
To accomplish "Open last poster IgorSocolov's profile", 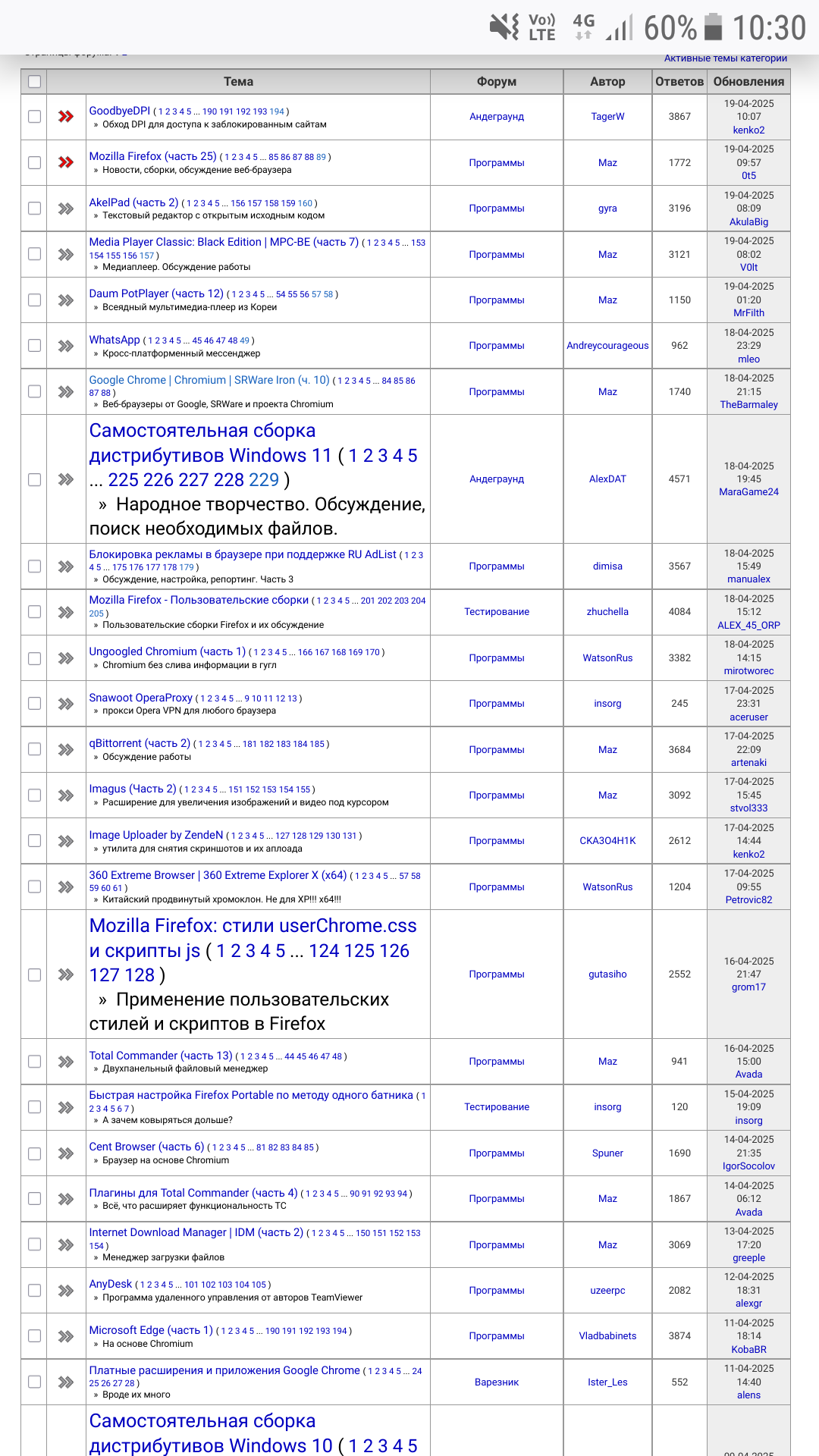I will [x=748, y=1166].
